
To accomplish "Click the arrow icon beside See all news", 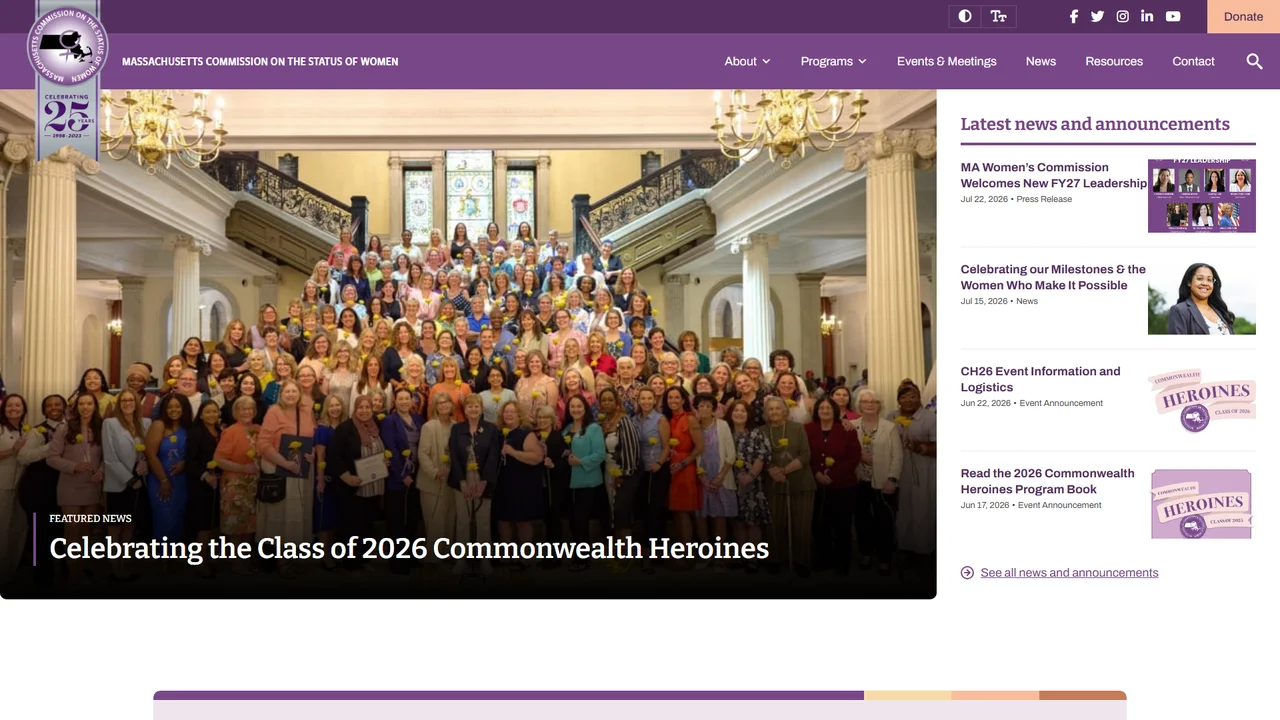I will coord(967,573).
